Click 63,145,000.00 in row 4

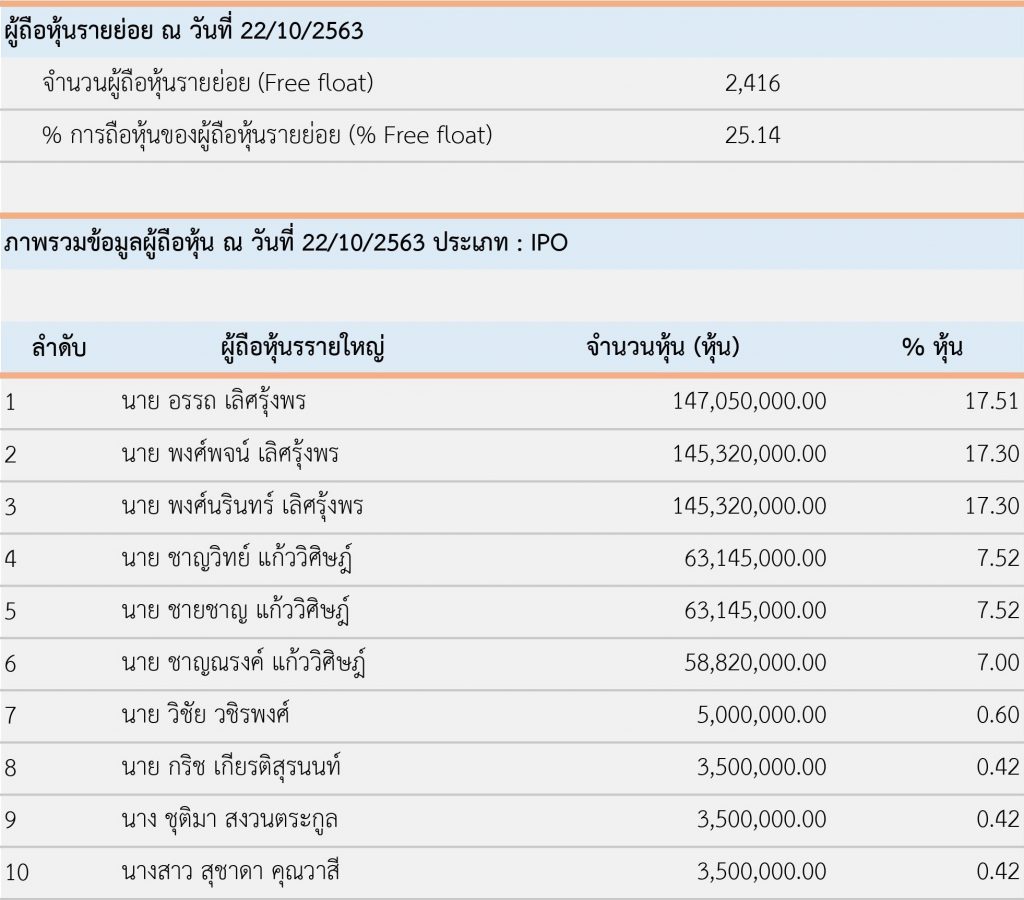coord(755,558)
